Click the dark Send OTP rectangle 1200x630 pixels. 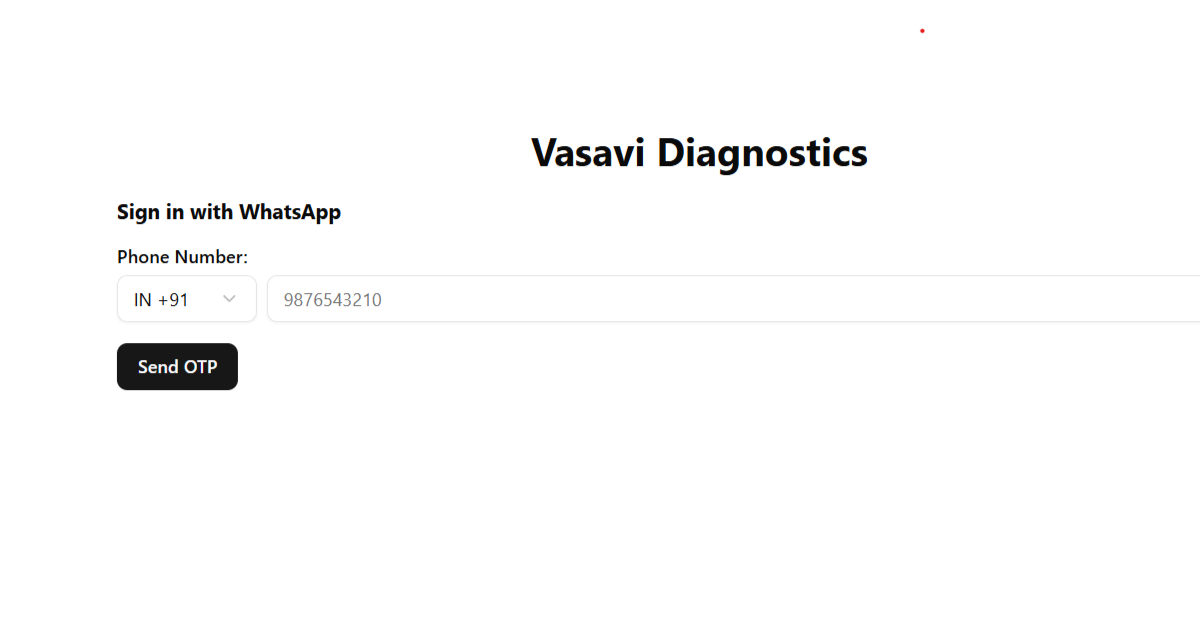pos(177,366)
